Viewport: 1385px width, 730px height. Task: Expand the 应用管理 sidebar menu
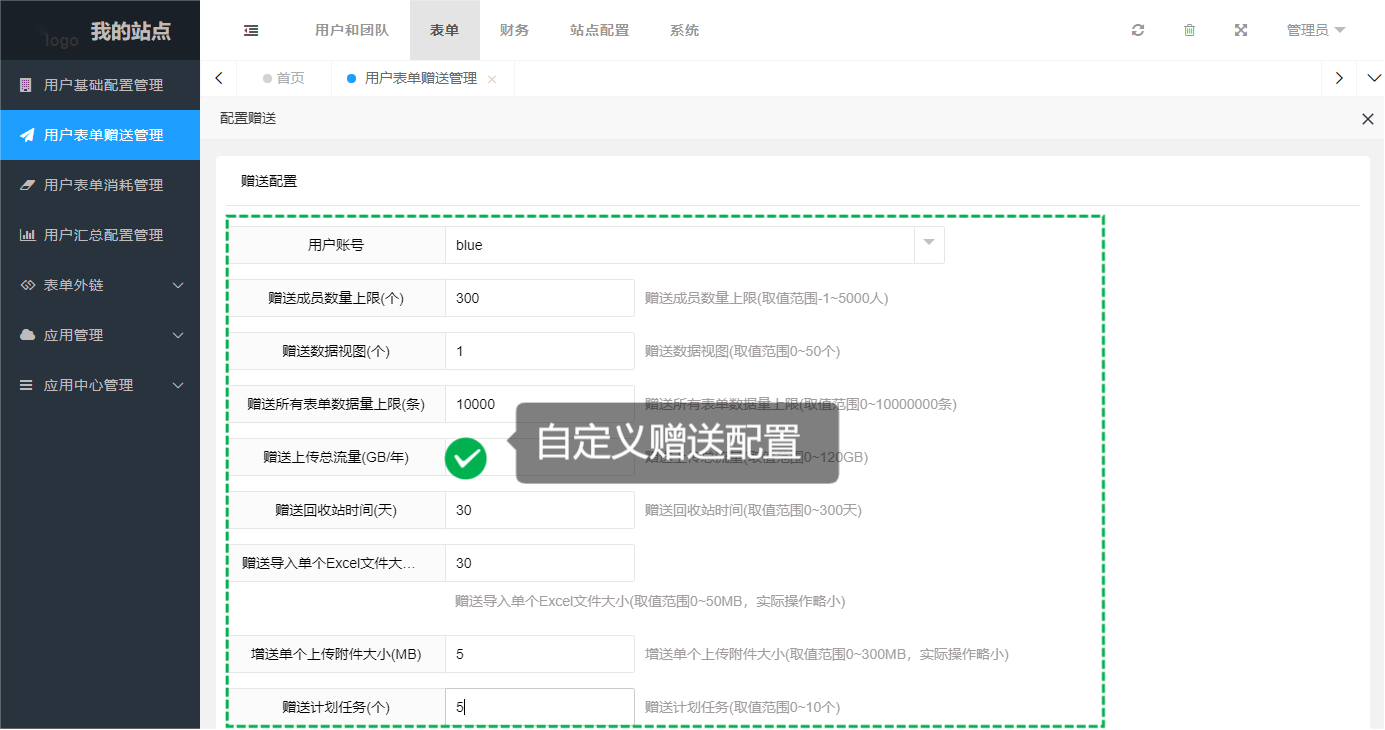100,335
